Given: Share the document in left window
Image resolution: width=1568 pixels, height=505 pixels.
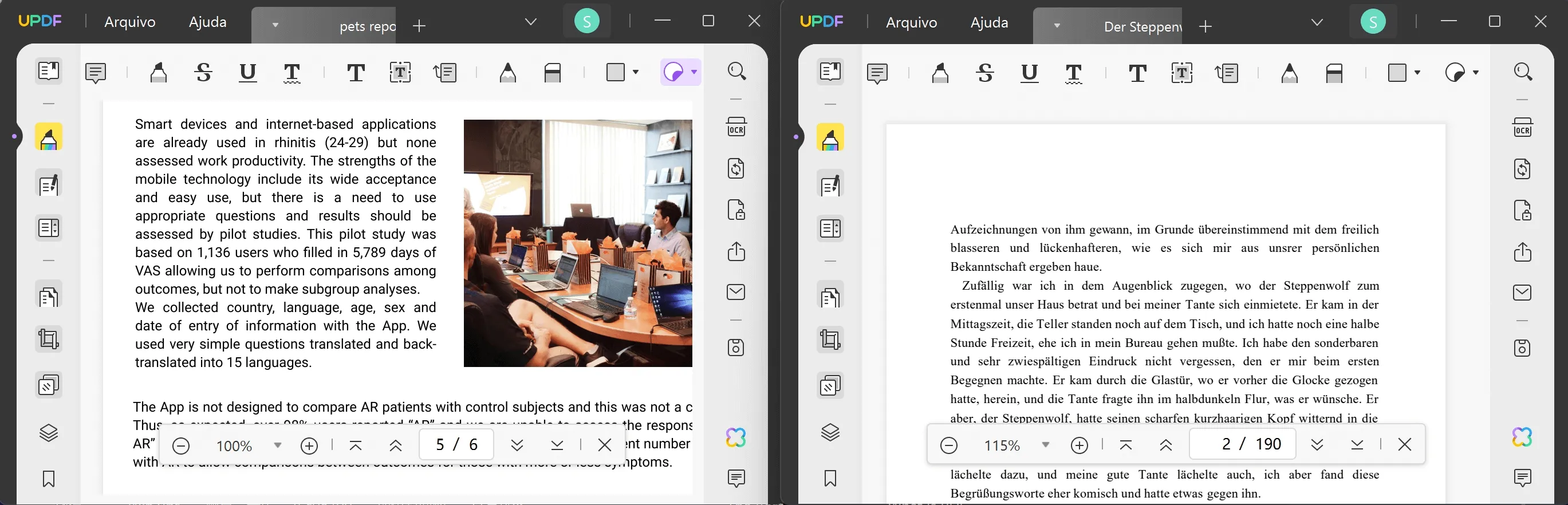Looking at the screenshot, I should tap(736, 251).
